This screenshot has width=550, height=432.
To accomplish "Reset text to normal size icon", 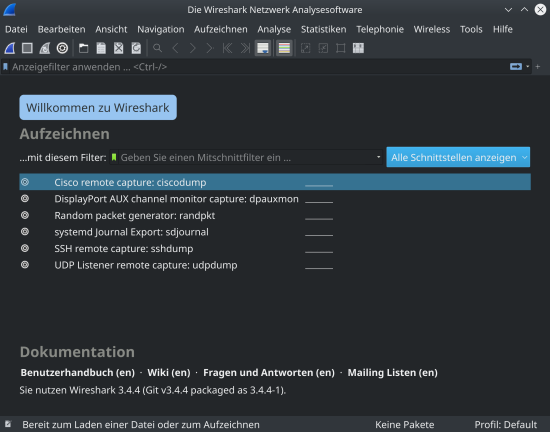I will [x=341, y=48].
